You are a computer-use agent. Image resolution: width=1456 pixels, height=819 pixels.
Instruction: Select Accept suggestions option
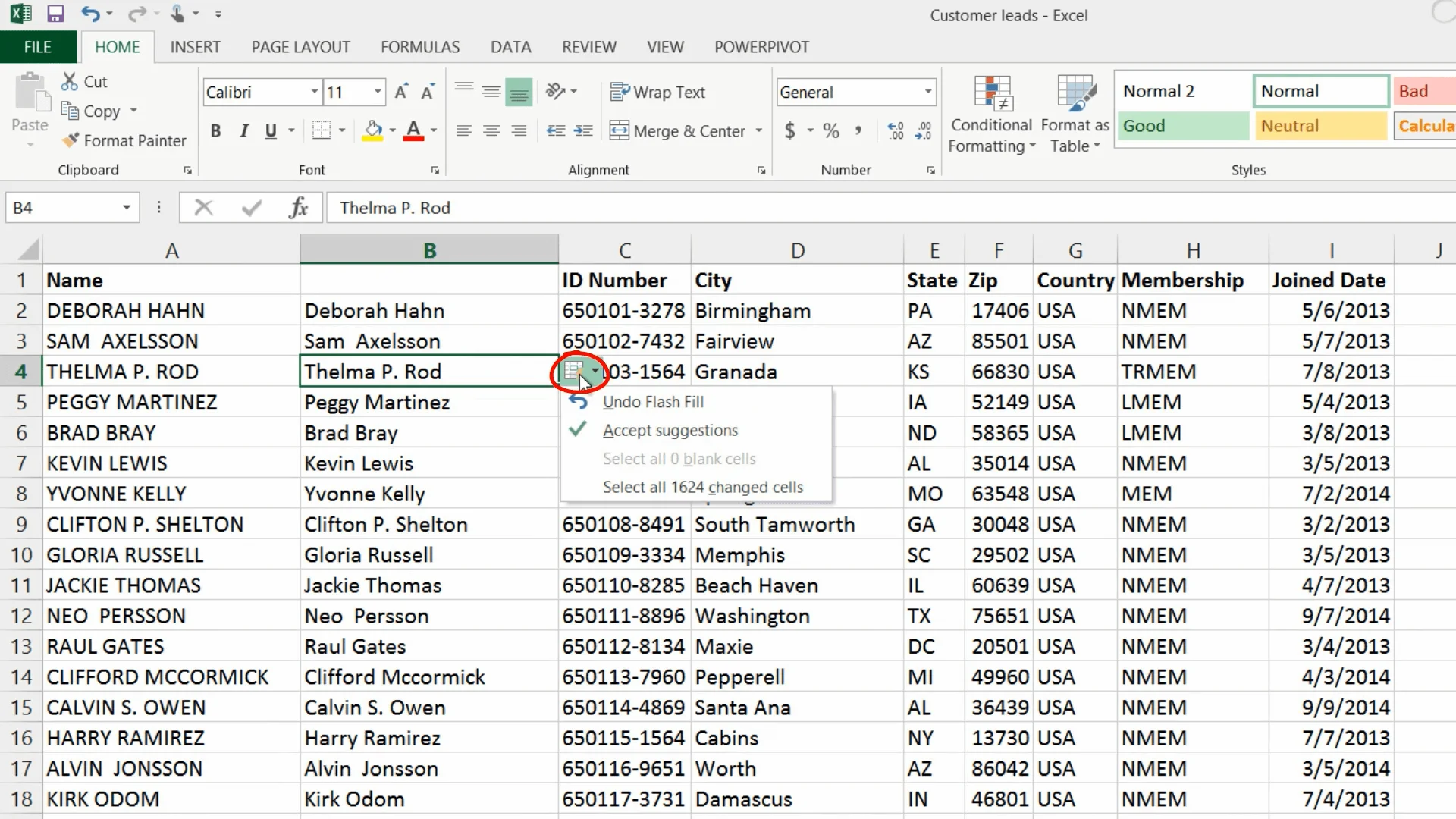click(x=670, y=430)
